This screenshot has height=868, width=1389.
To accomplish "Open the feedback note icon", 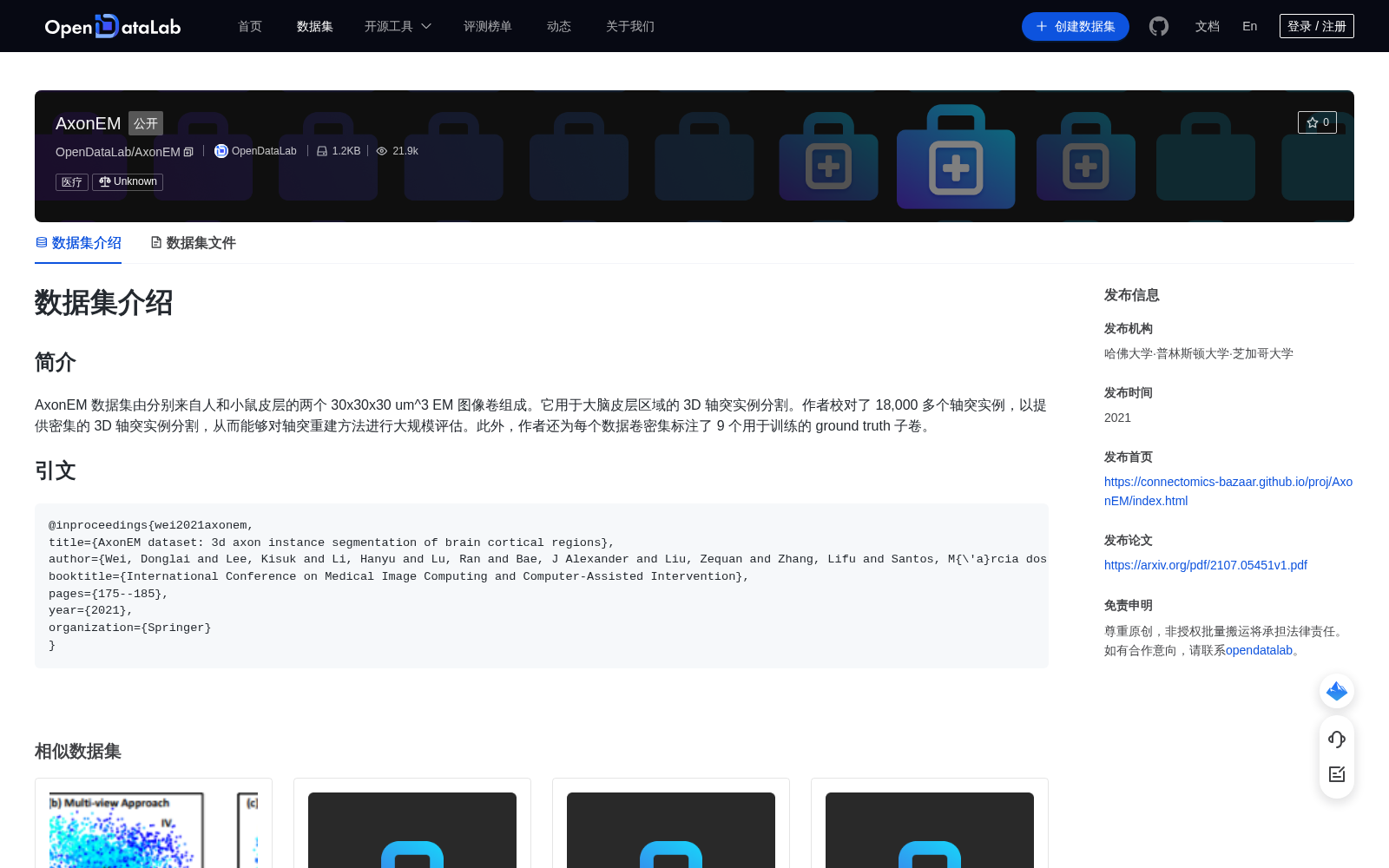I will click(1337, 774).
